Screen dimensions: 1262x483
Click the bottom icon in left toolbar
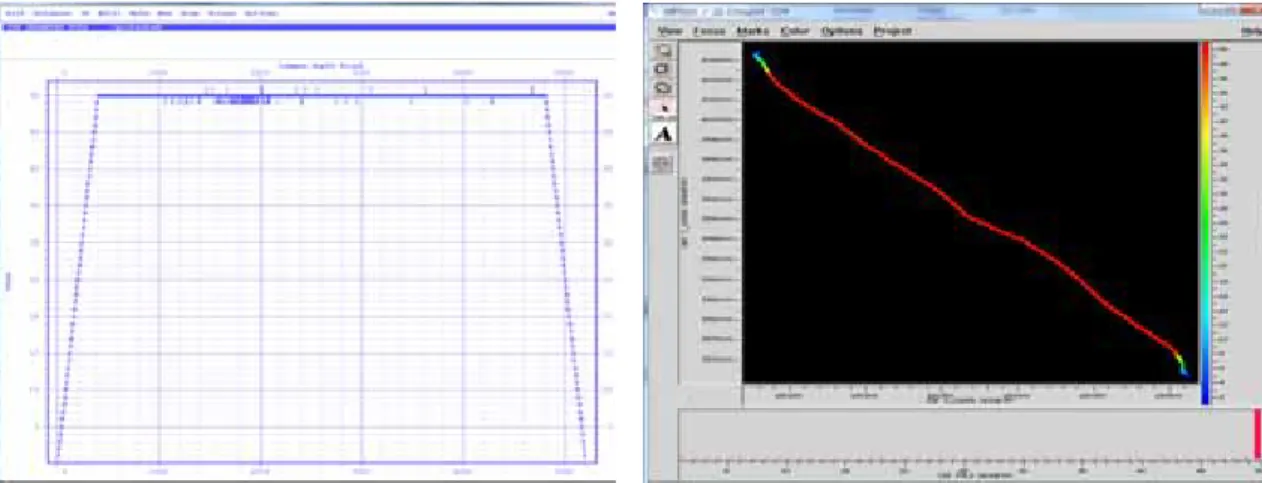pyautogui.click(x=663, y=164)
